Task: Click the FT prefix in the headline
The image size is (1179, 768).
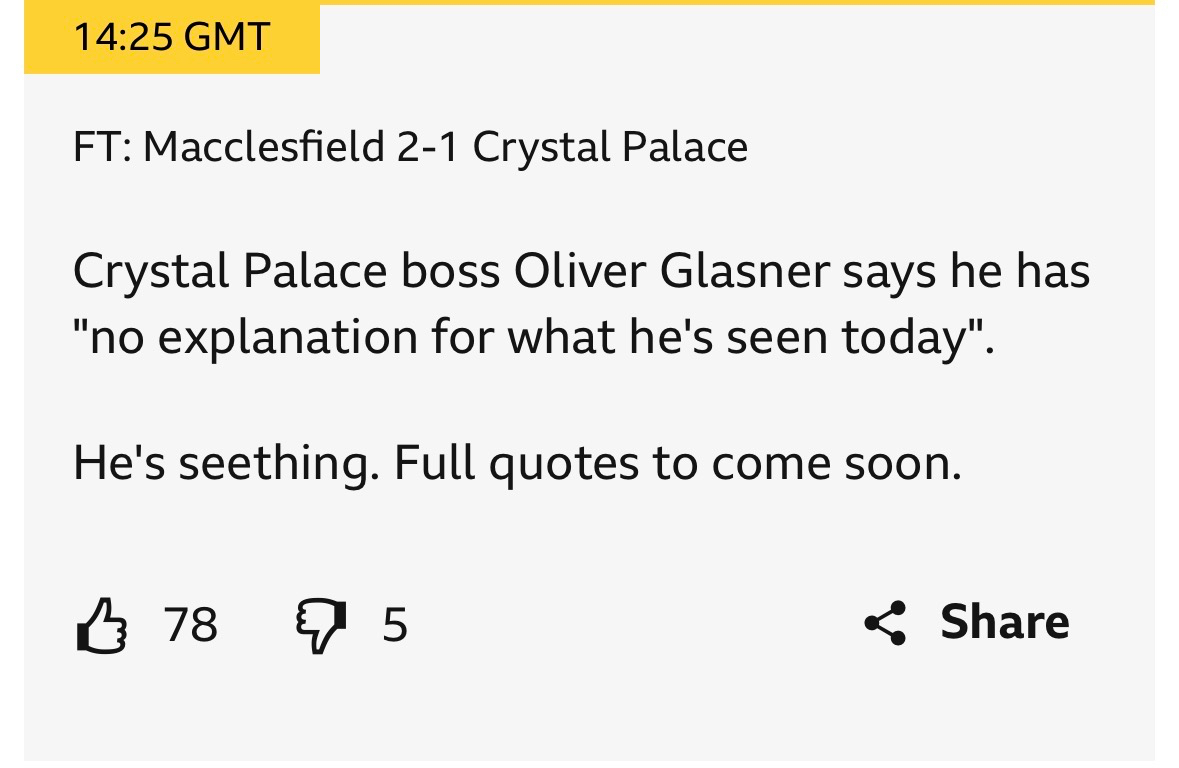Action: (99, 148)
